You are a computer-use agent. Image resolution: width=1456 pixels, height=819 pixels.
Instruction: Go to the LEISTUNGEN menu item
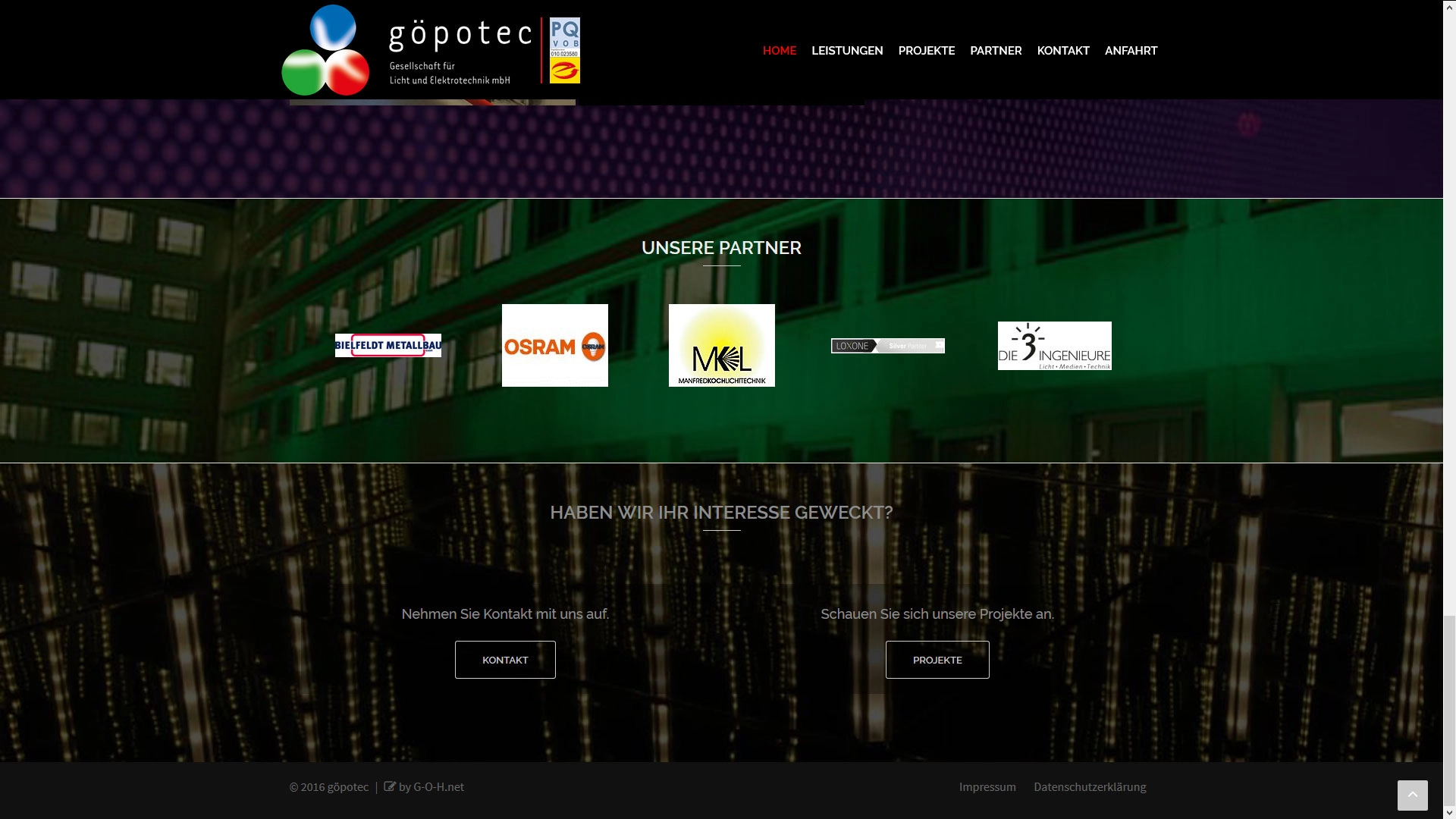847,51
